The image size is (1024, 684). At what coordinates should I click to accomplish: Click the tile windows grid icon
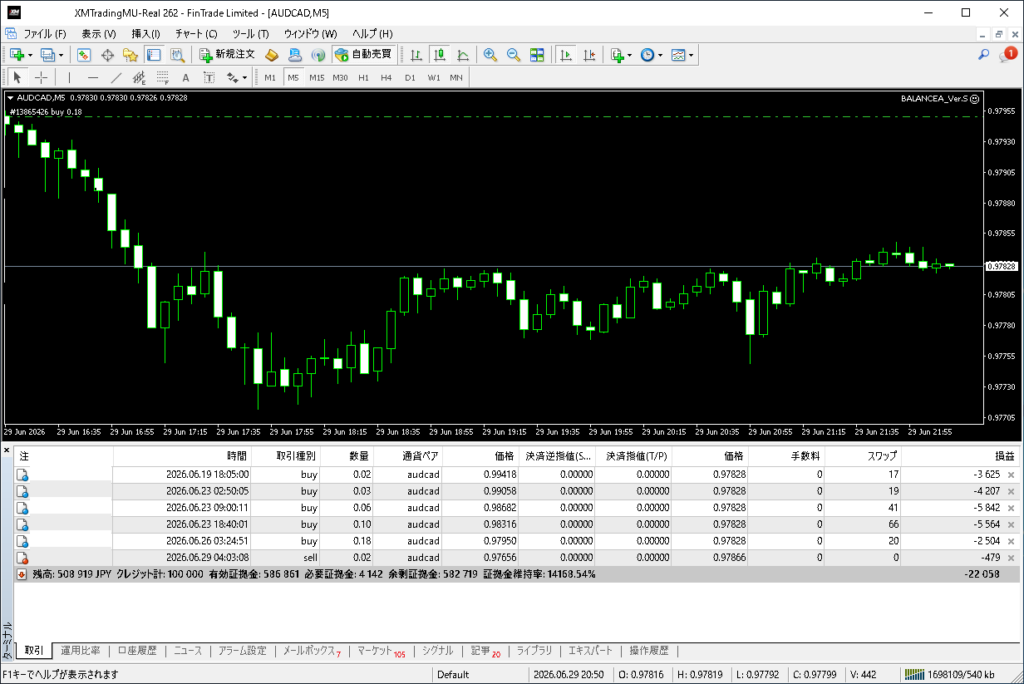(537, 55)
